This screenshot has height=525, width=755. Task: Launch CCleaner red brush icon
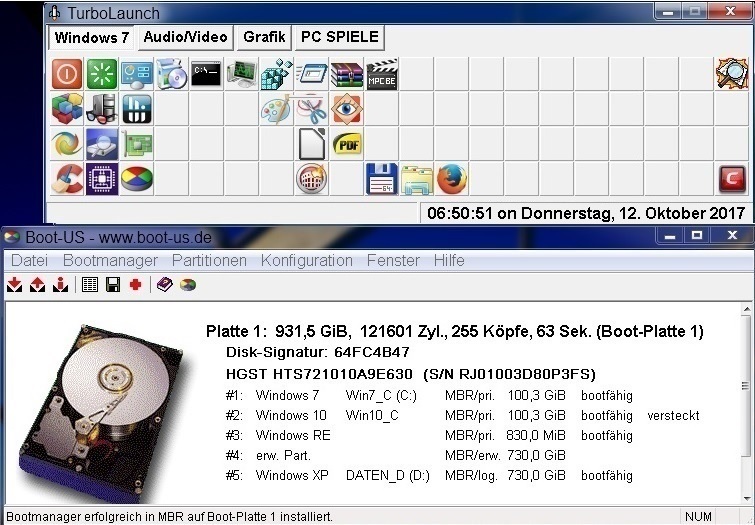point(67,179)
